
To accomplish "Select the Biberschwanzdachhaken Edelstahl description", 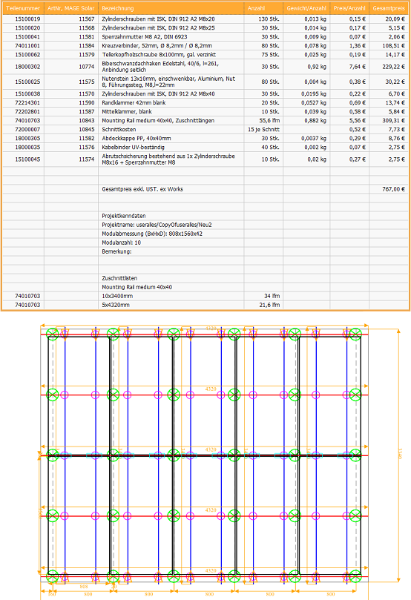I will (x=171, y=67).
